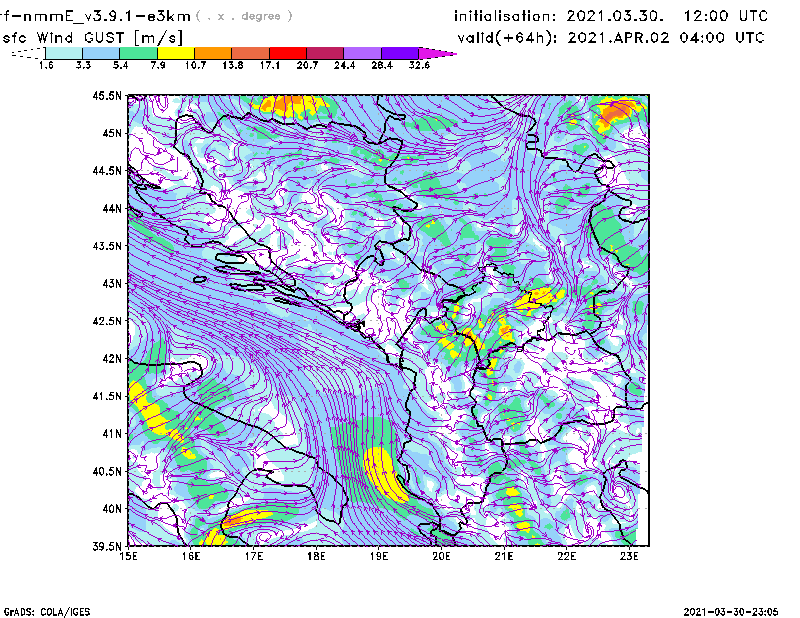Image resolution: width=800 pixels, height=618 pixels.
Task: Click the magenta arrow above 32.6
Action: (x=437, y=53)
